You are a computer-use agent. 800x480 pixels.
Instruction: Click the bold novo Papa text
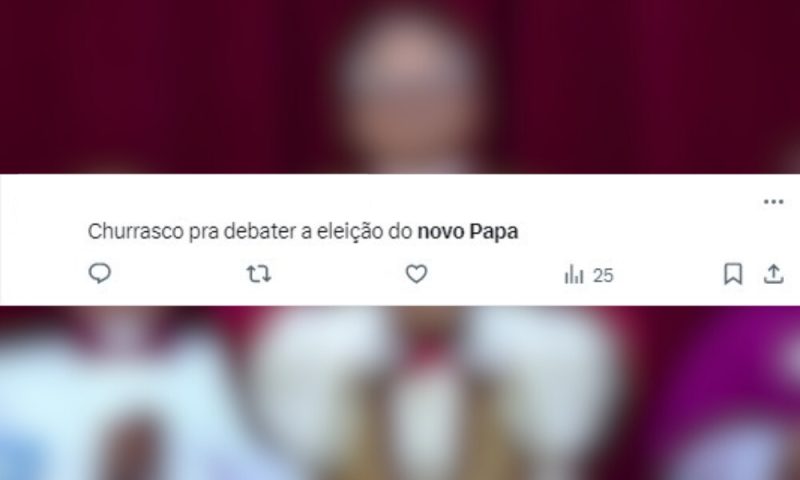click(468, 232)
